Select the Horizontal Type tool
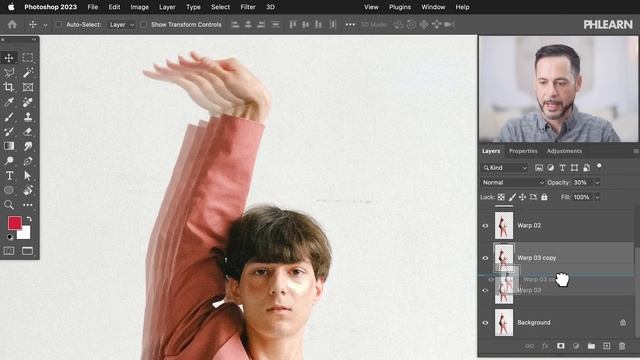Screen dimensions: 640x360 coord(9,176)
